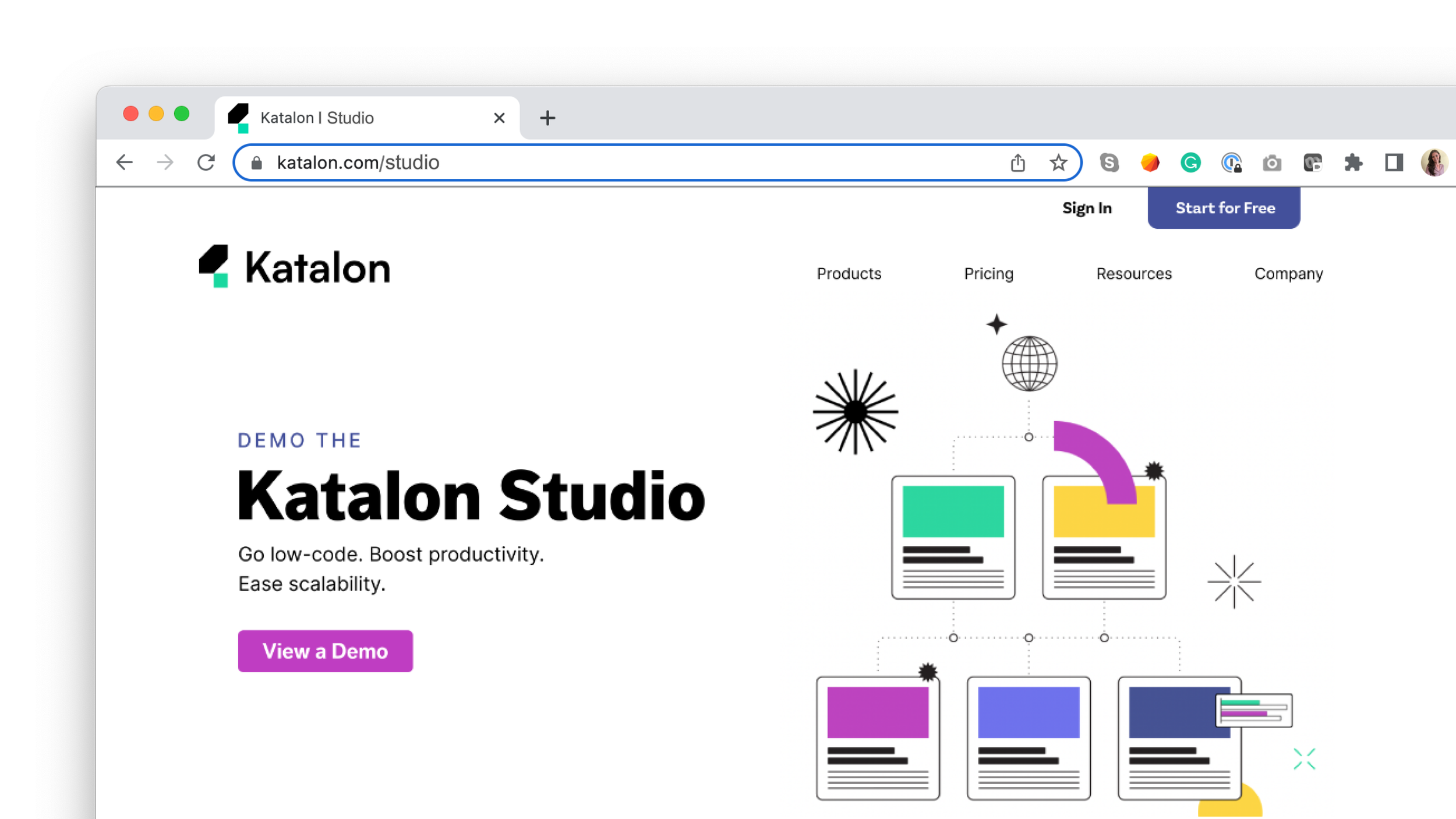
Task: Click the Start for Free button
Action: click(1224, 208)
